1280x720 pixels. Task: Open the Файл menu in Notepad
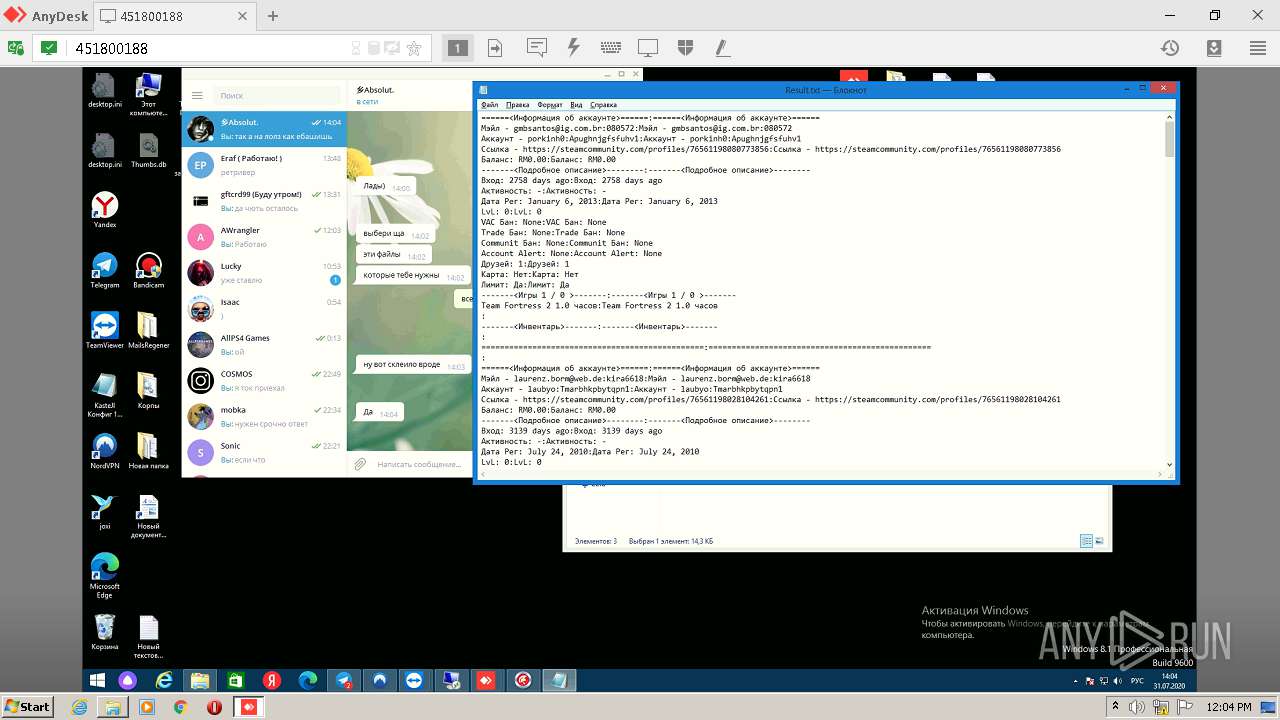tap(489, 105)
